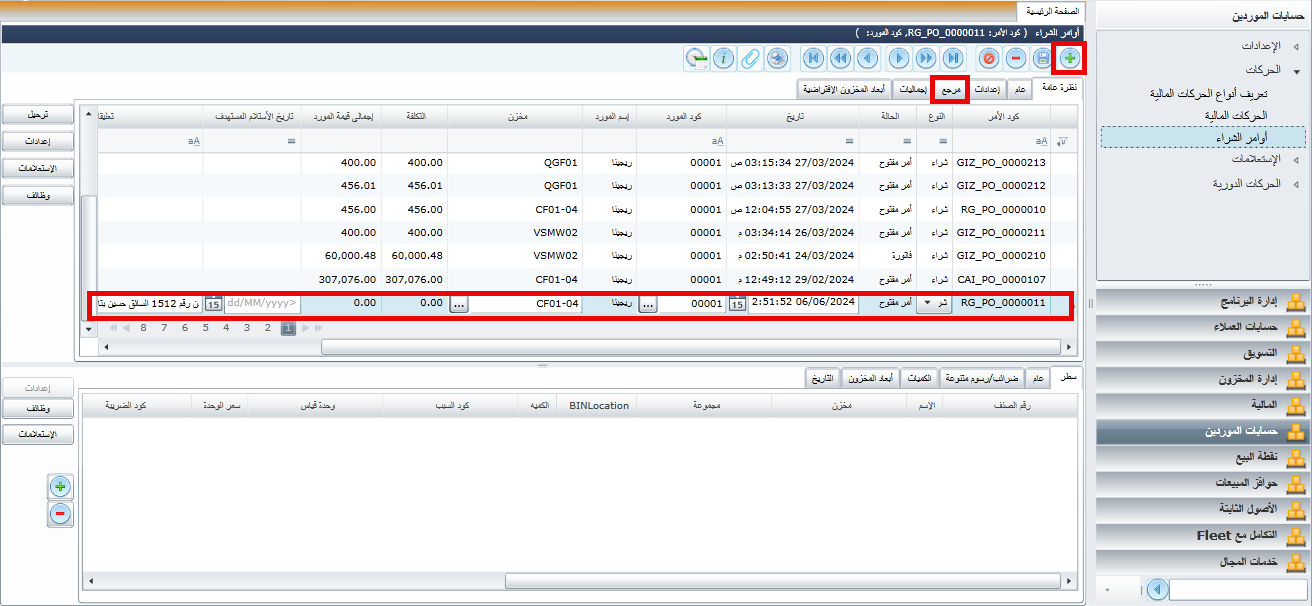Click the ترحيل button on the left
Viewport: 1312px width, 606px height.
[39, 115]
